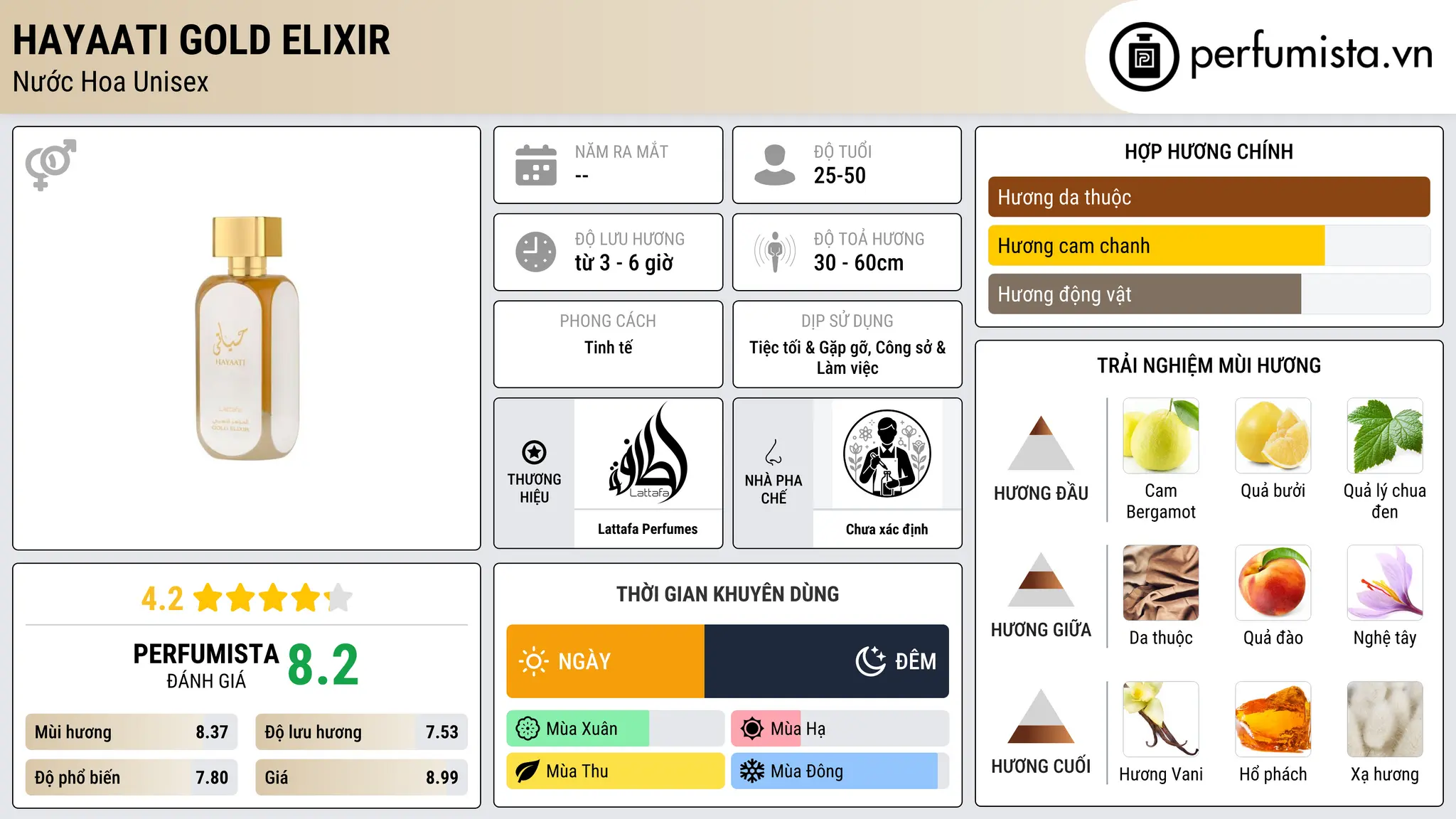Click the clock icon beside Độ lưu hương
The width and height of the screenshot is (1456, 819).
(x=536, y=252)
